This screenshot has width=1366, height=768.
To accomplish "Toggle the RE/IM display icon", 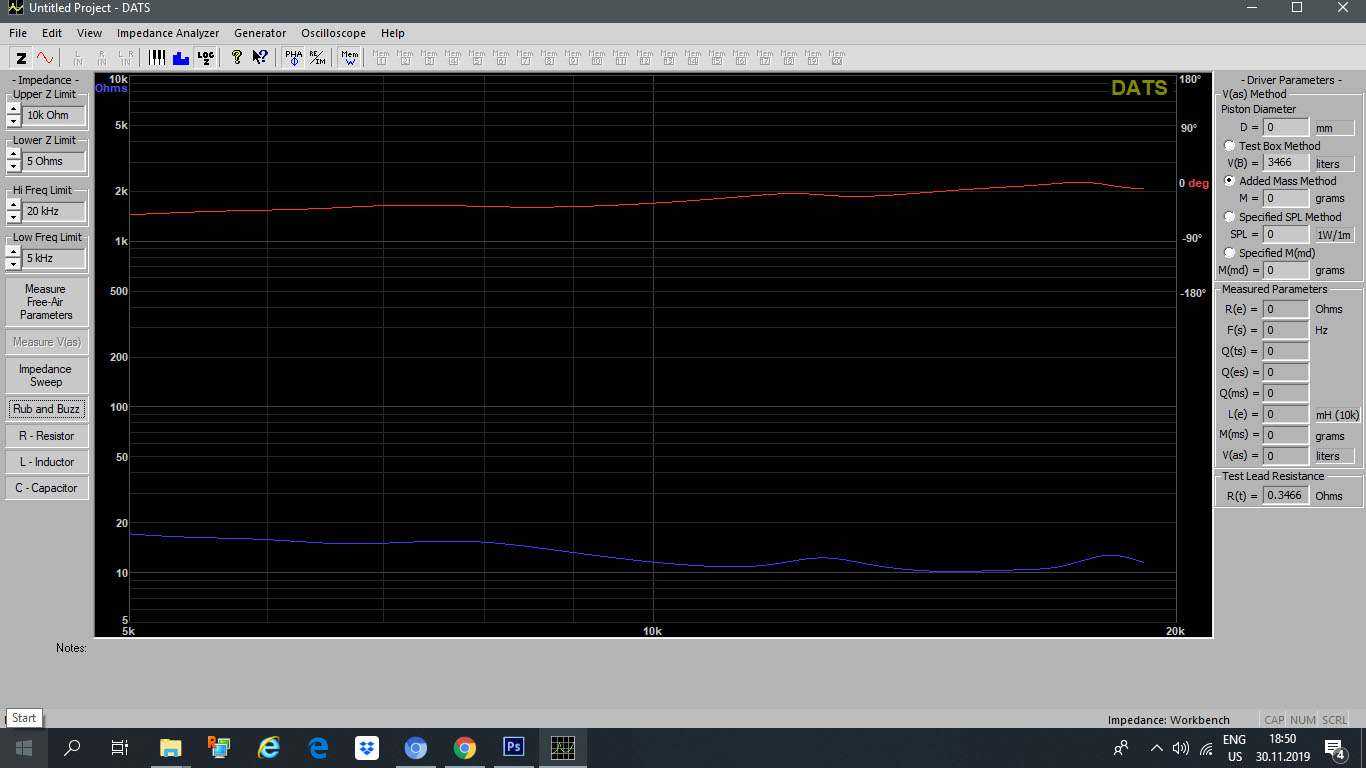I will tap(317, 58).
